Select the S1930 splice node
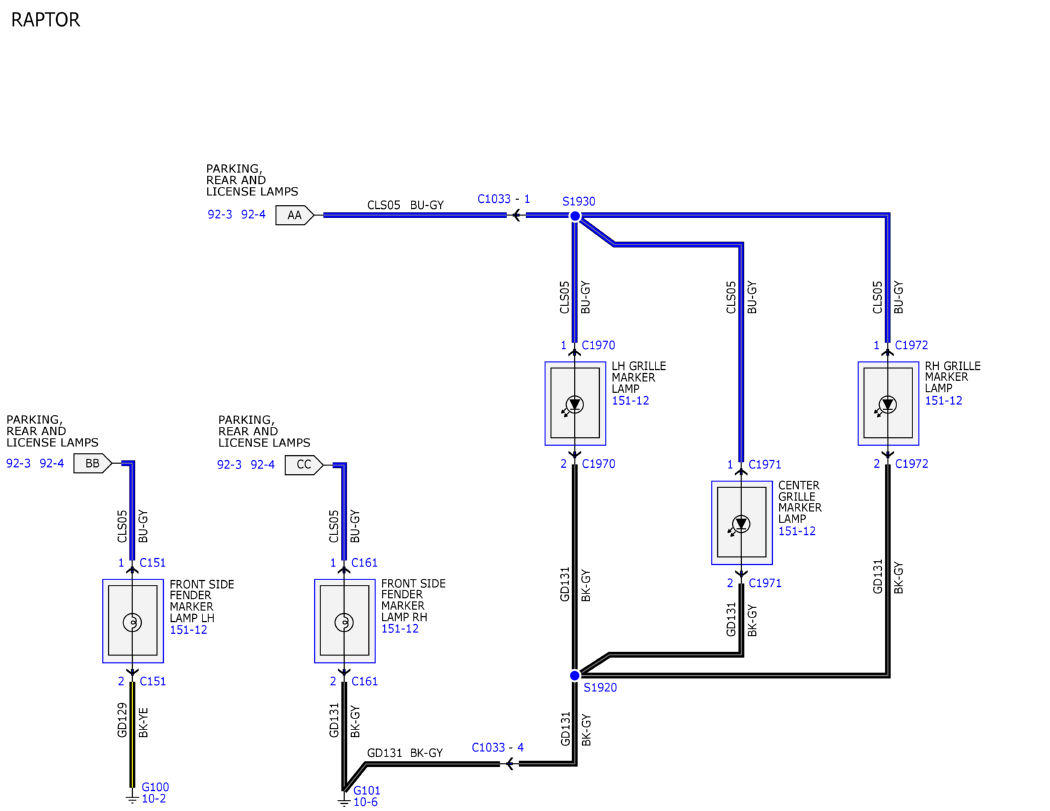1050x811 pixels. point(575,216)
